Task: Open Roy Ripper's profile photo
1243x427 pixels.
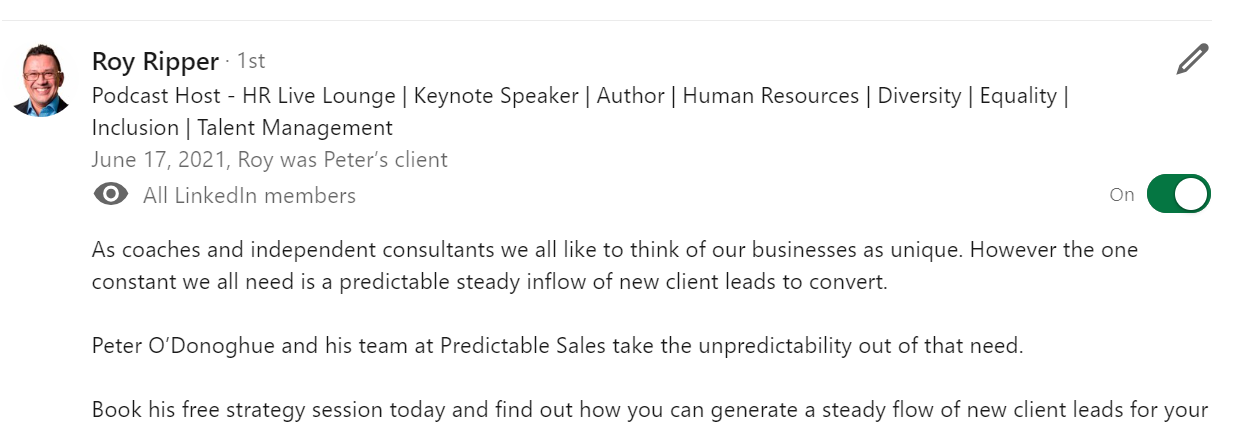Action: click(x=40, y=80)
